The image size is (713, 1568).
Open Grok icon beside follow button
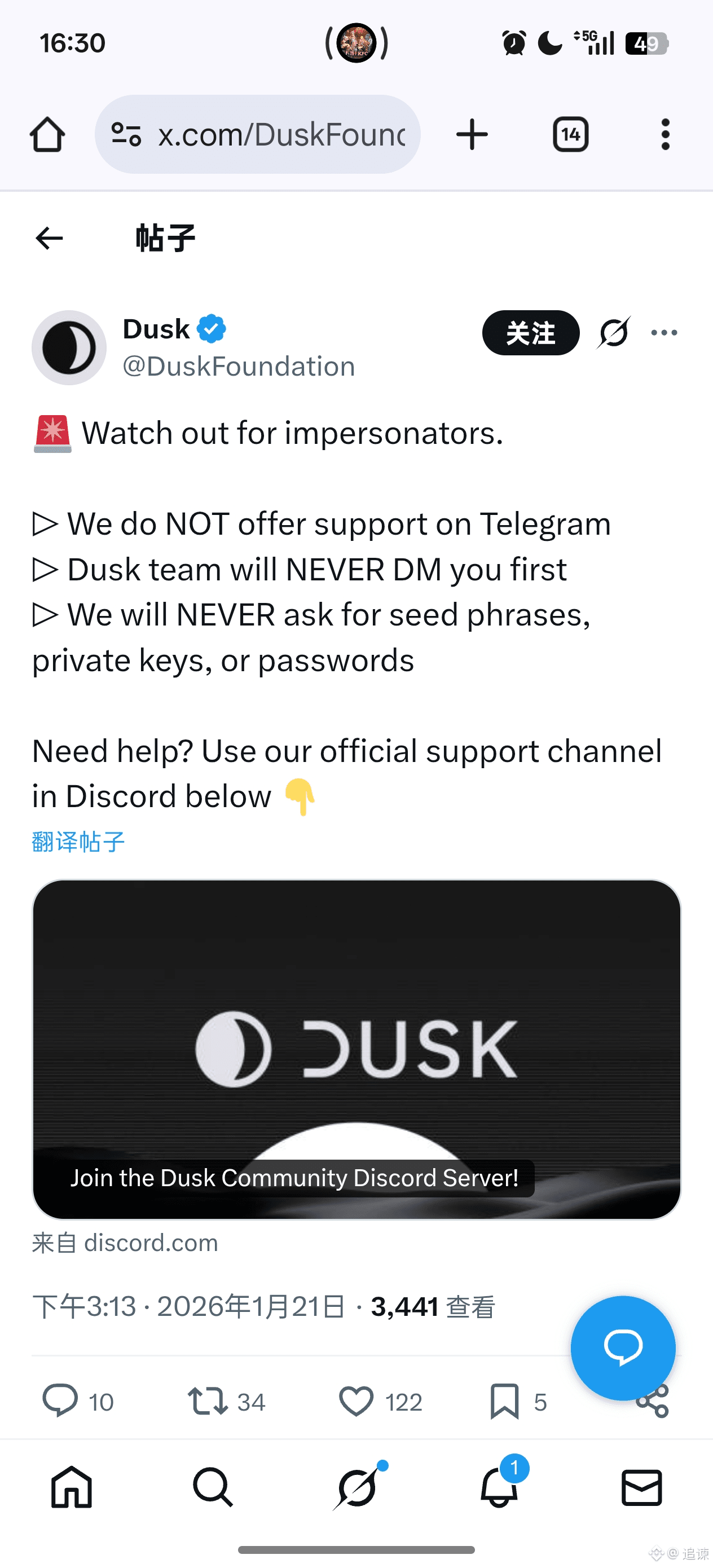click(x=613, y=333)
